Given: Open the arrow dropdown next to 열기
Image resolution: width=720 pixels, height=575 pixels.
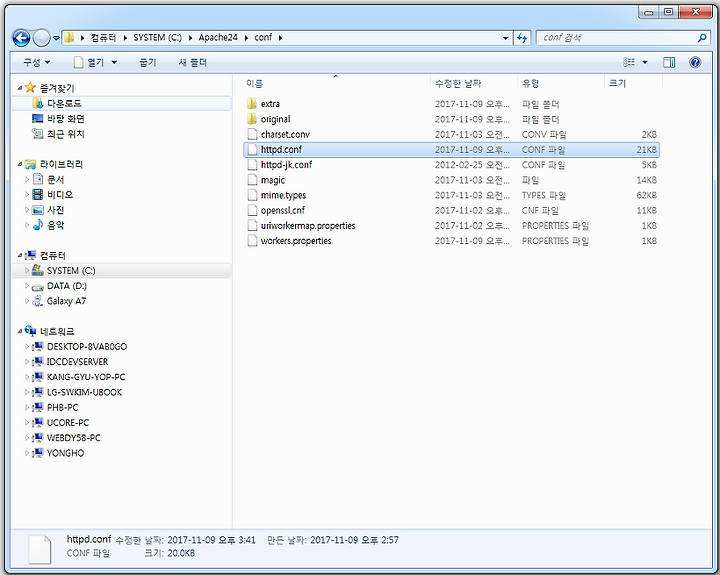Looking at the screenshot, I should (x=114, y=62).
